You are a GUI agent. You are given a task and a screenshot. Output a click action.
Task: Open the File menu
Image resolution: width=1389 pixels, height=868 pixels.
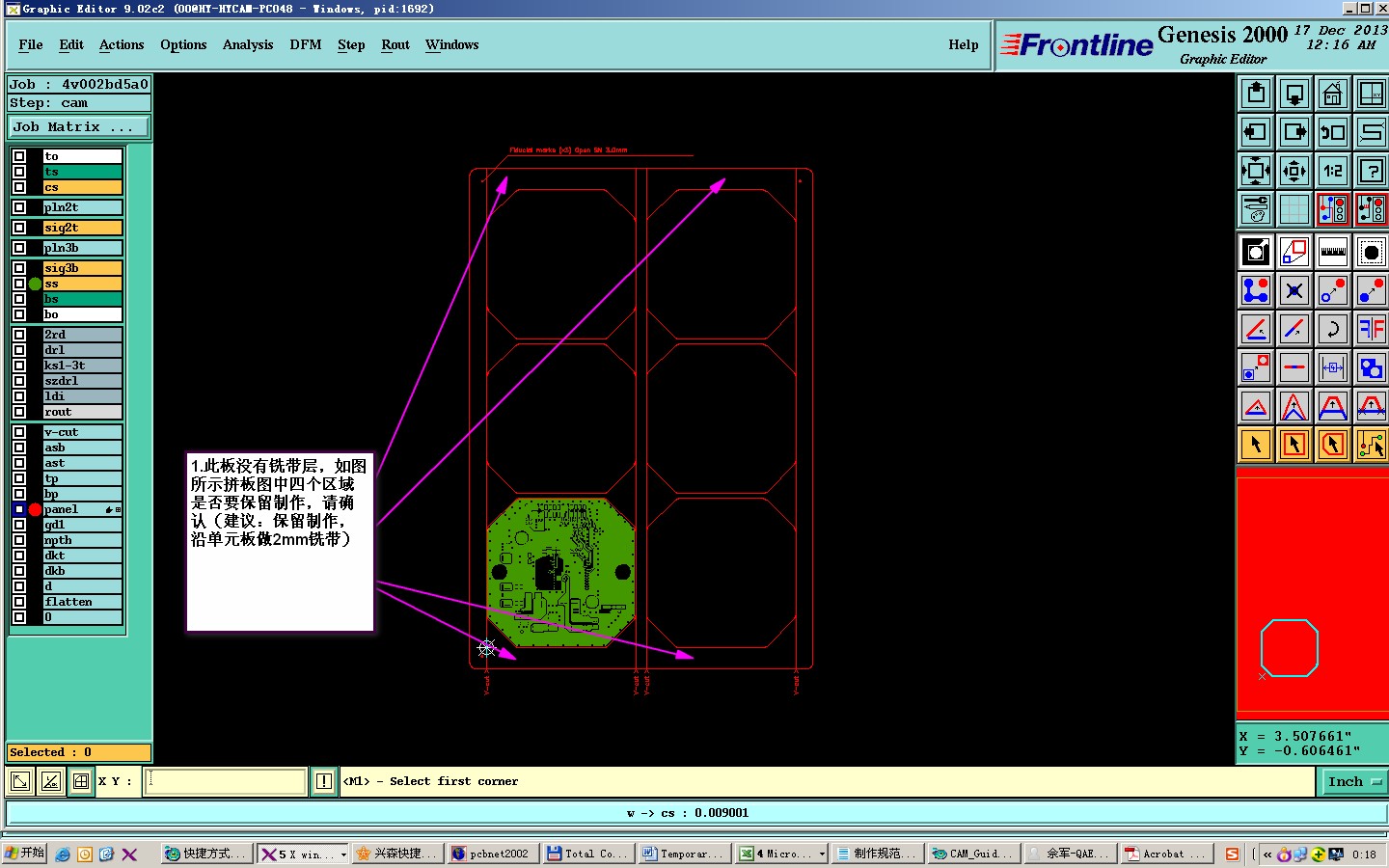[x=31, y=44]
